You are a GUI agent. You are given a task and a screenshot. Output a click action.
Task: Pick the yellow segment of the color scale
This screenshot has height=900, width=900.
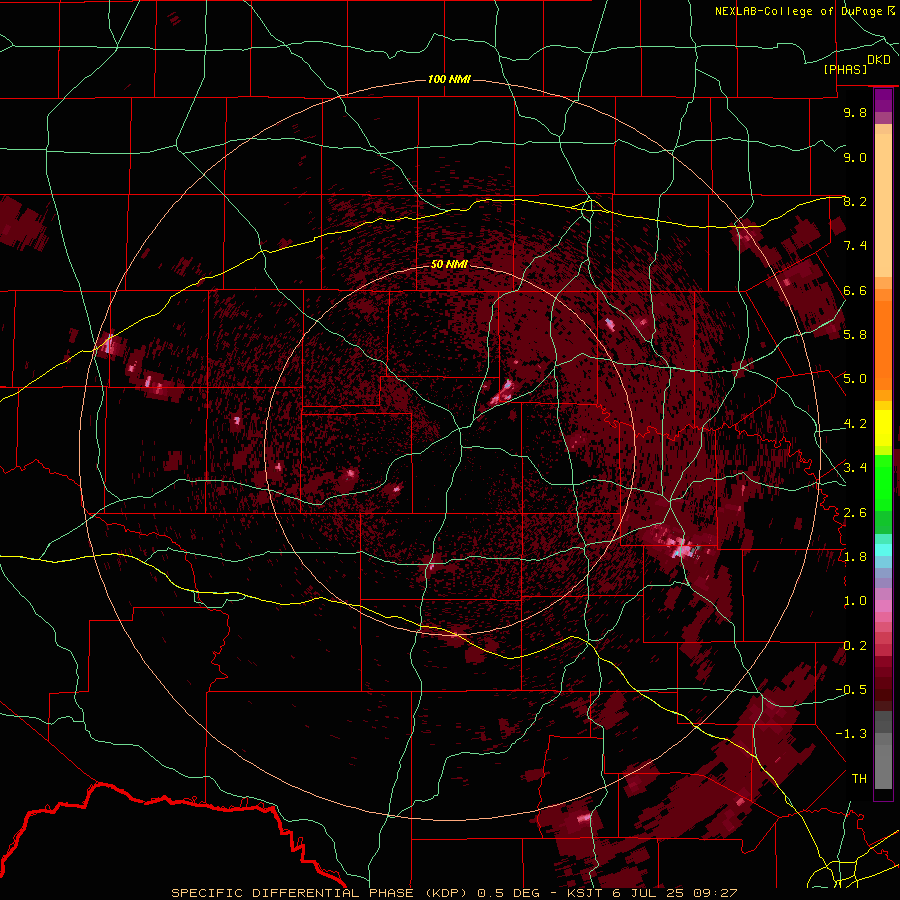[x=883, y=428]
